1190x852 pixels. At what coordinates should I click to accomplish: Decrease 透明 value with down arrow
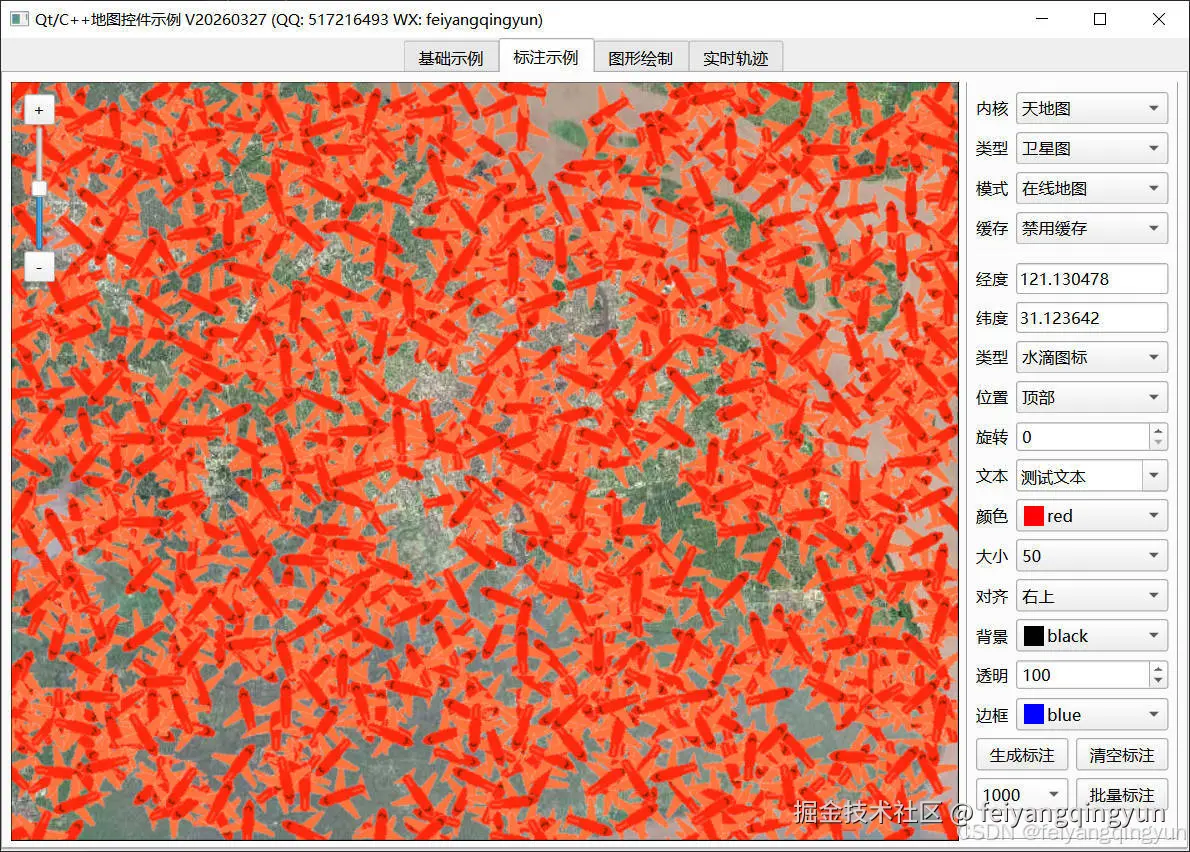(x=1158, y=682)
